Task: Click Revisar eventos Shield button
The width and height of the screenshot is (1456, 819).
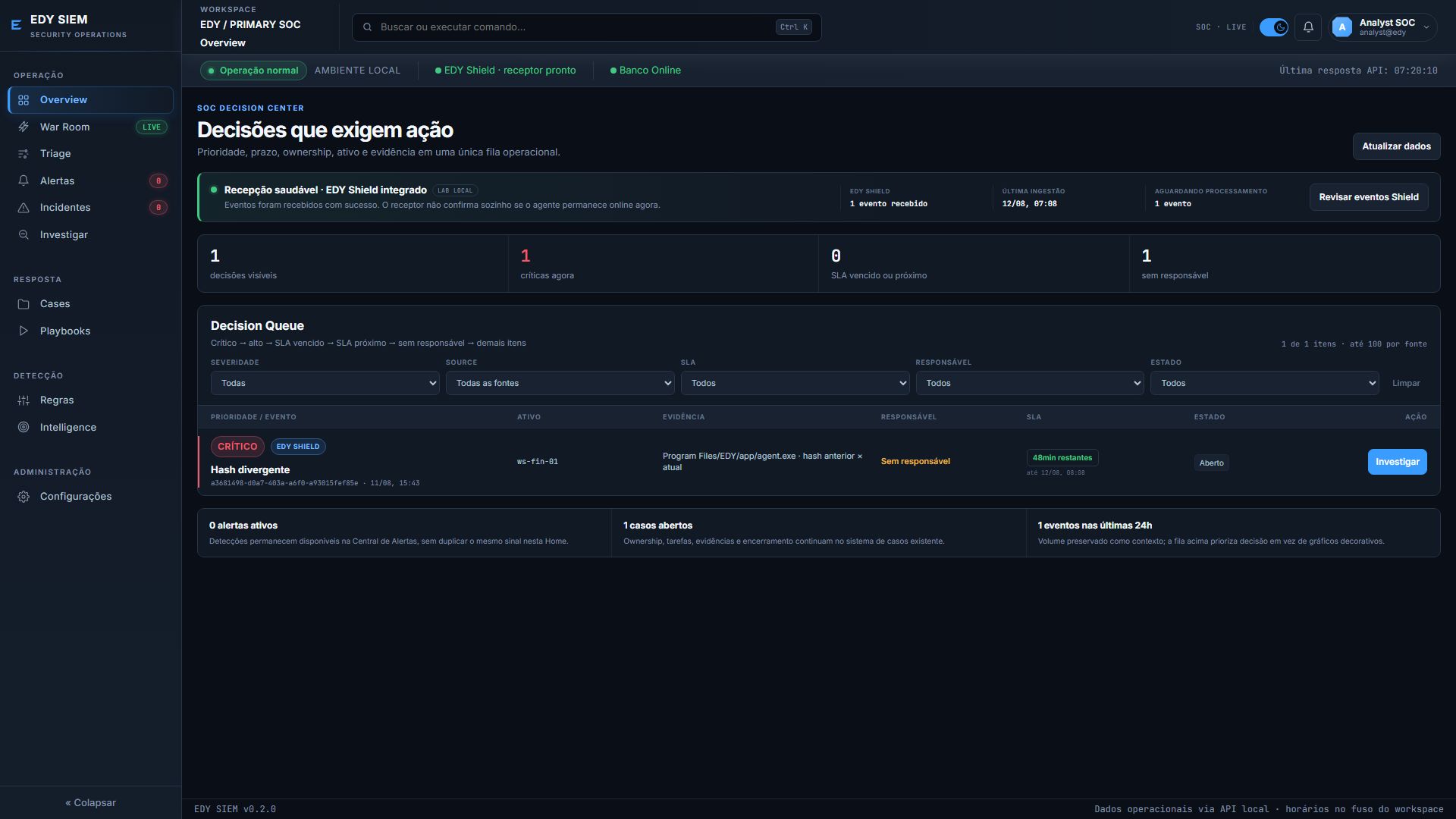Action: pos(1368,197)
